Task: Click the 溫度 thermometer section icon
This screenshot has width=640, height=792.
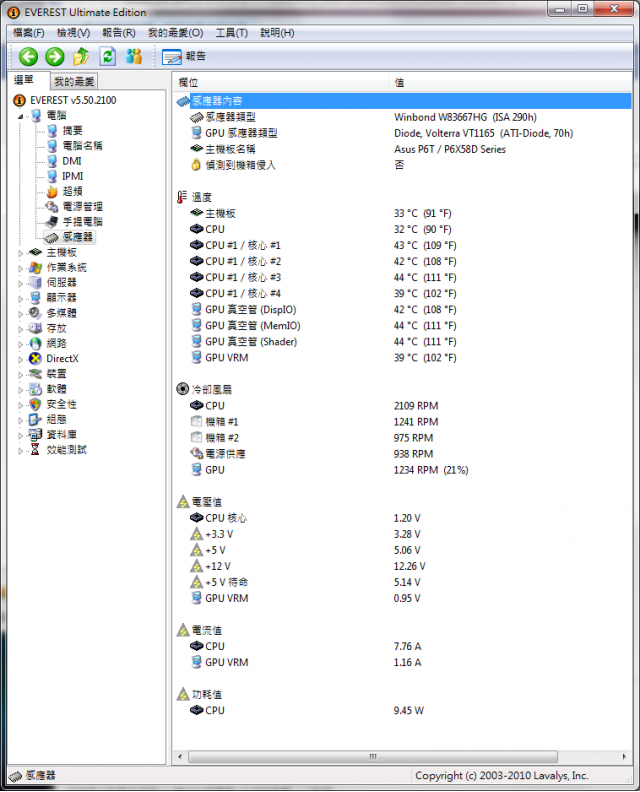Action: pyautogui.click(x=182, y=197)
